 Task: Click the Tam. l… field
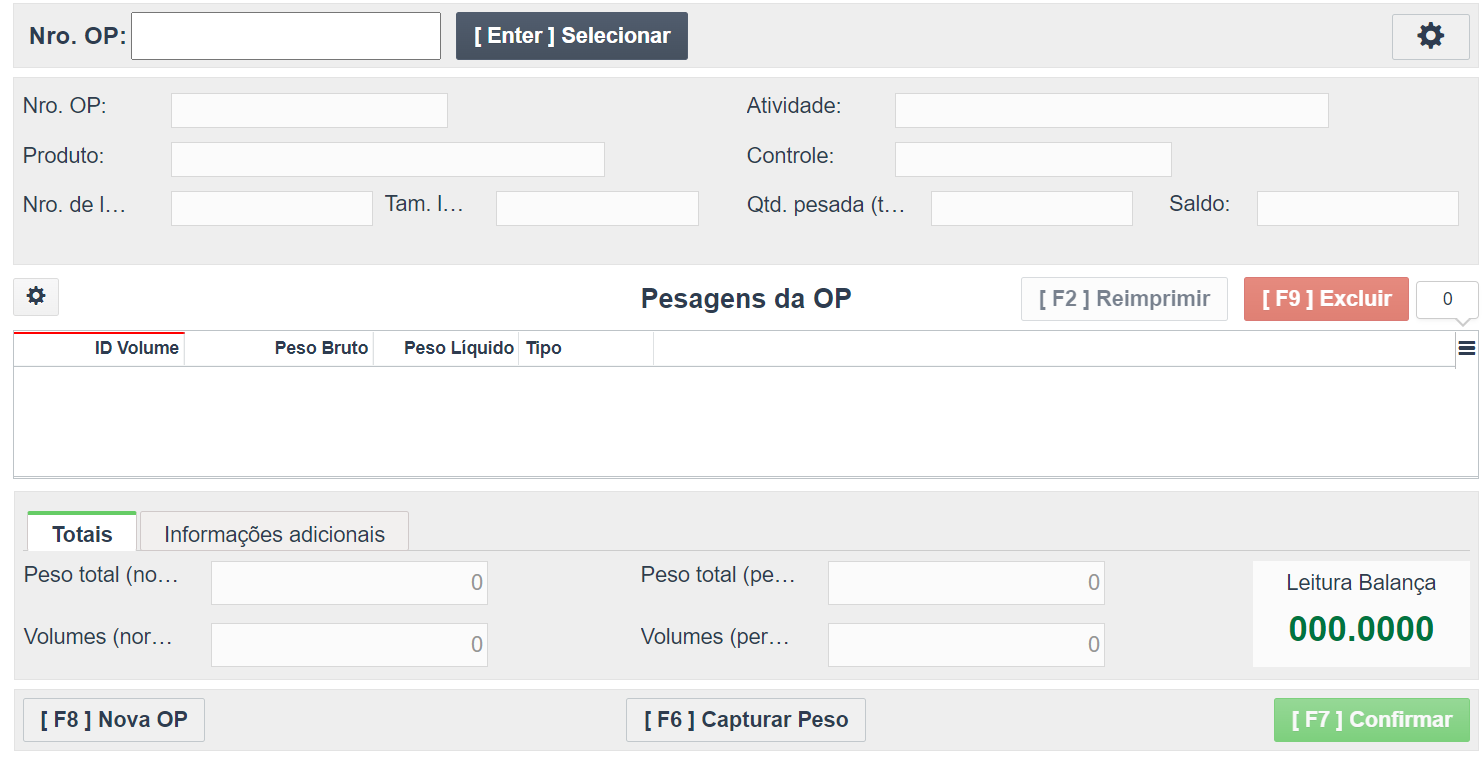[x=597, y=208]
